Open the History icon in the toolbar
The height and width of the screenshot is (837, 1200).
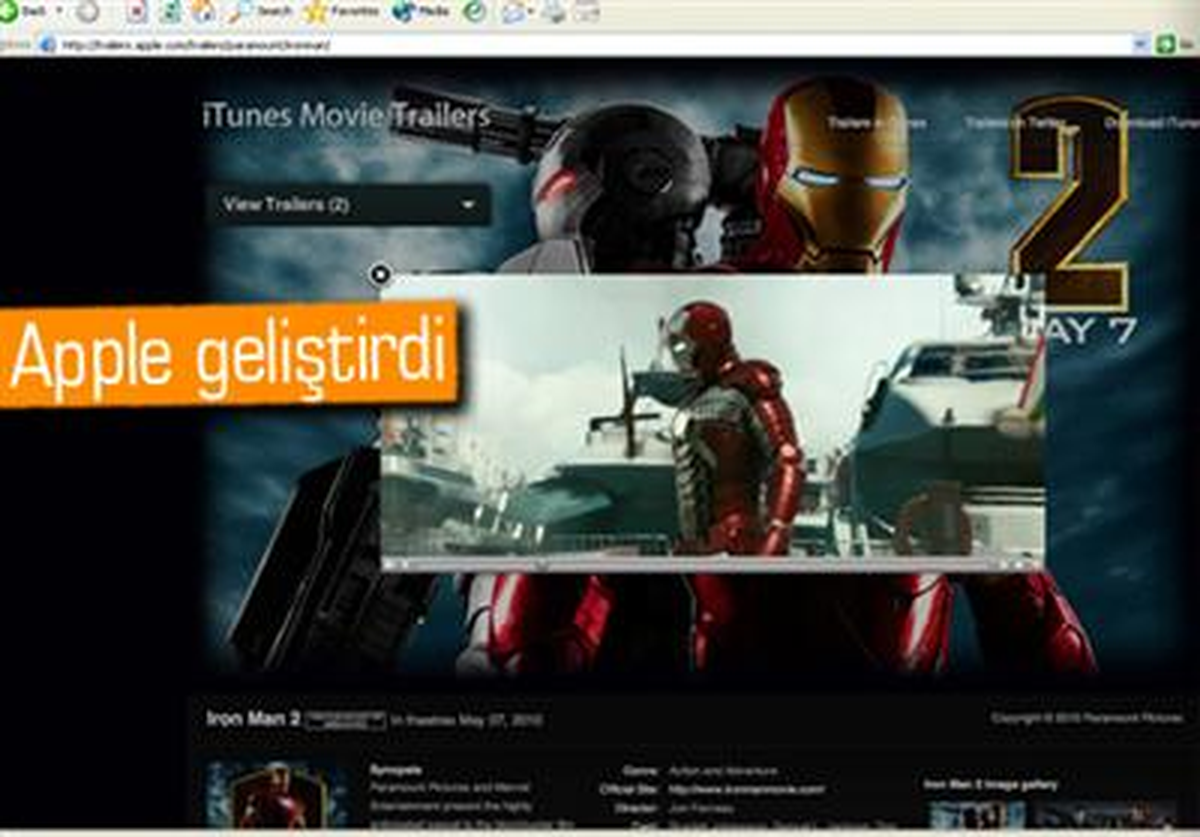475,11
